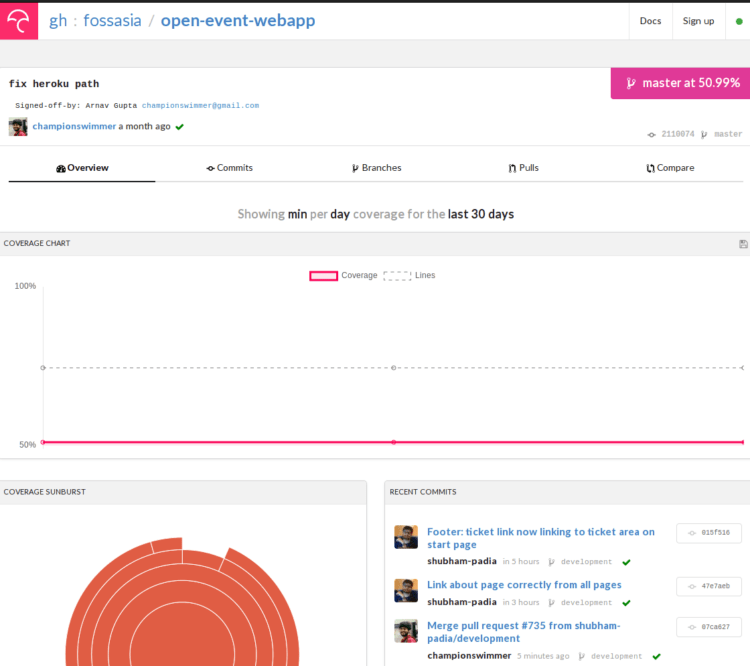Open the Codecov umbrella logo home
750x666 pixels.
(x=19, y=21)
